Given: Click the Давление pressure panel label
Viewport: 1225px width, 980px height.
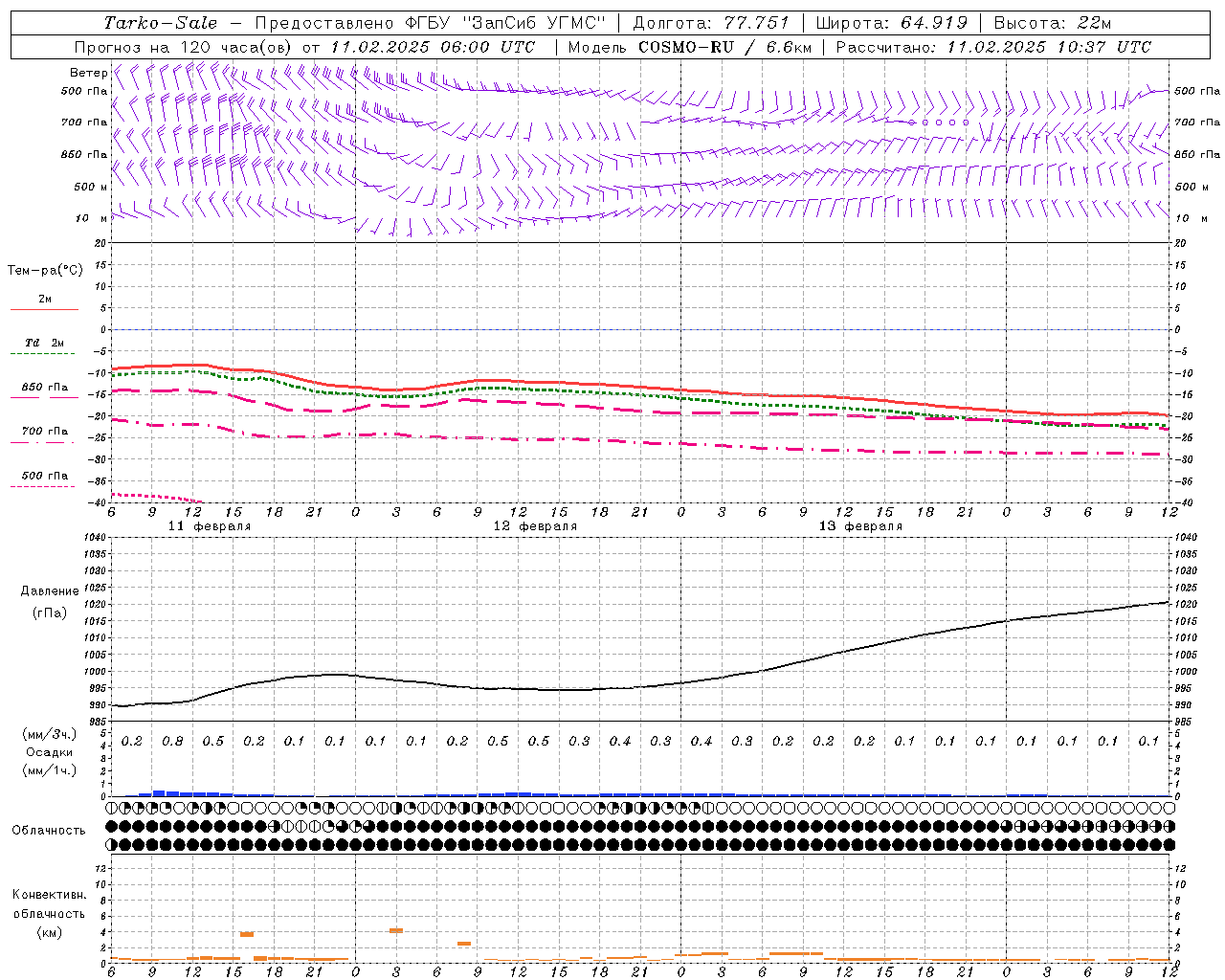Looking at the screenshot, I should (50, 591).
